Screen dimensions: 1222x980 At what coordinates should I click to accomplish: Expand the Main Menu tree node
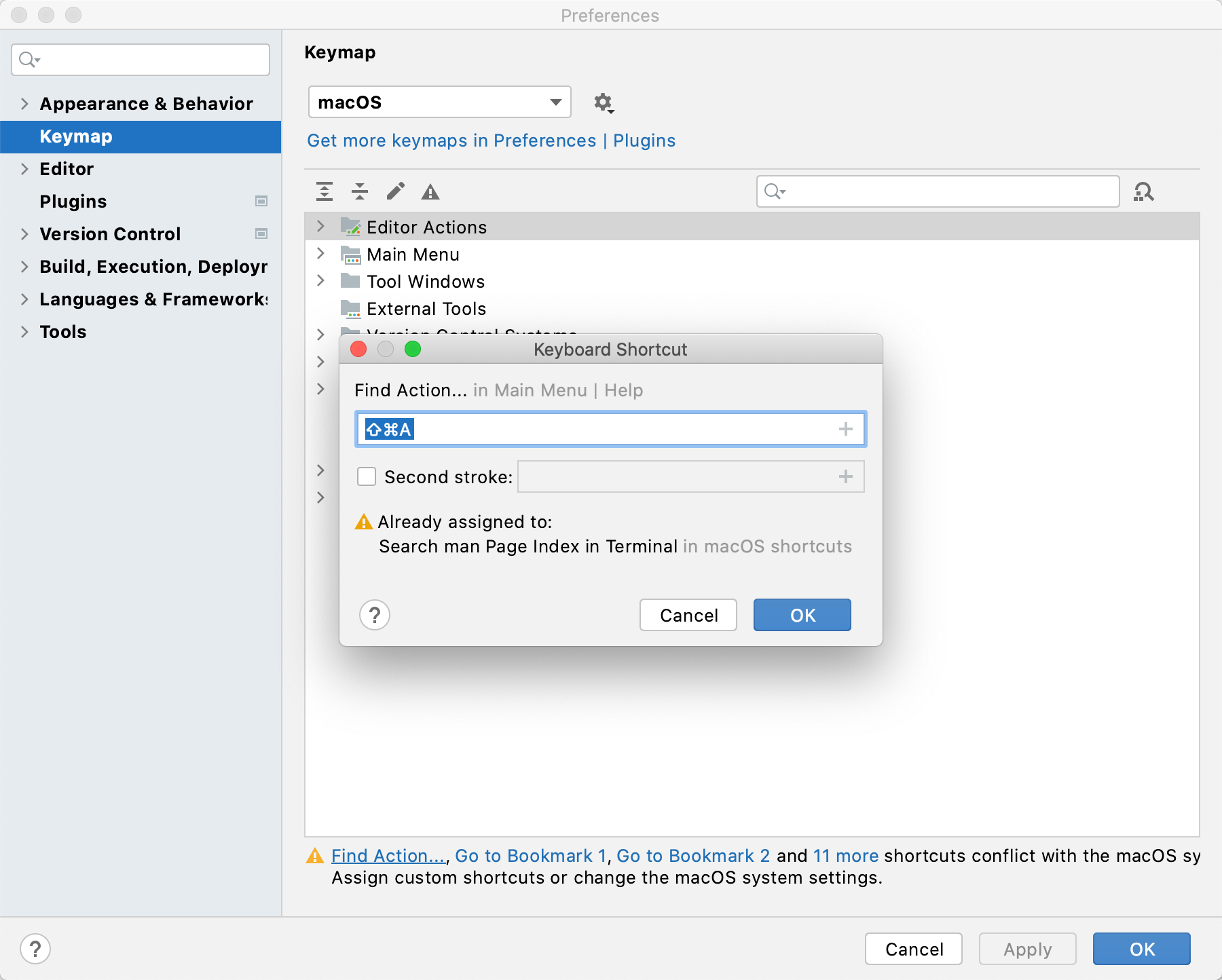tap(320, 253)
